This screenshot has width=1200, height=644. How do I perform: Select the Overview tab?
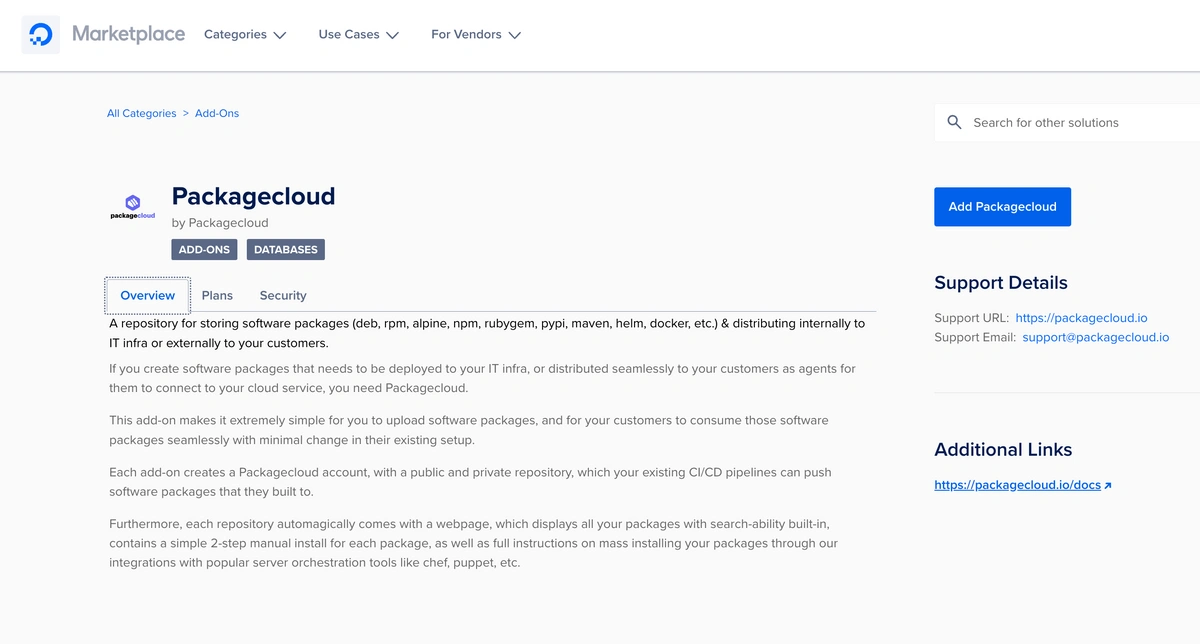pos(148,295)
